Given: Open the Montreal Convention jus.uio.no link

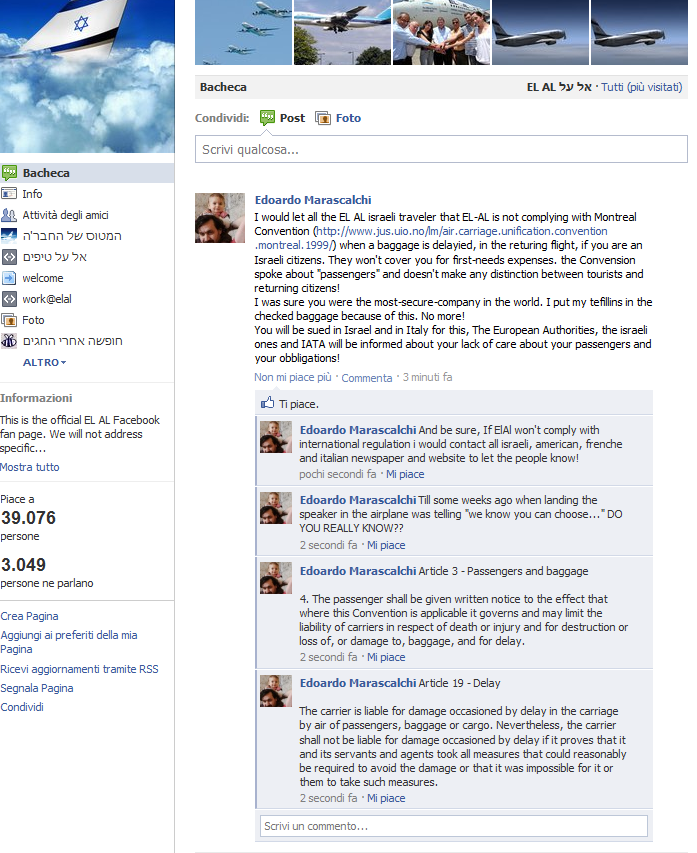Looking at the screenshot, I should pyautogui.click(x=431, y=238).
